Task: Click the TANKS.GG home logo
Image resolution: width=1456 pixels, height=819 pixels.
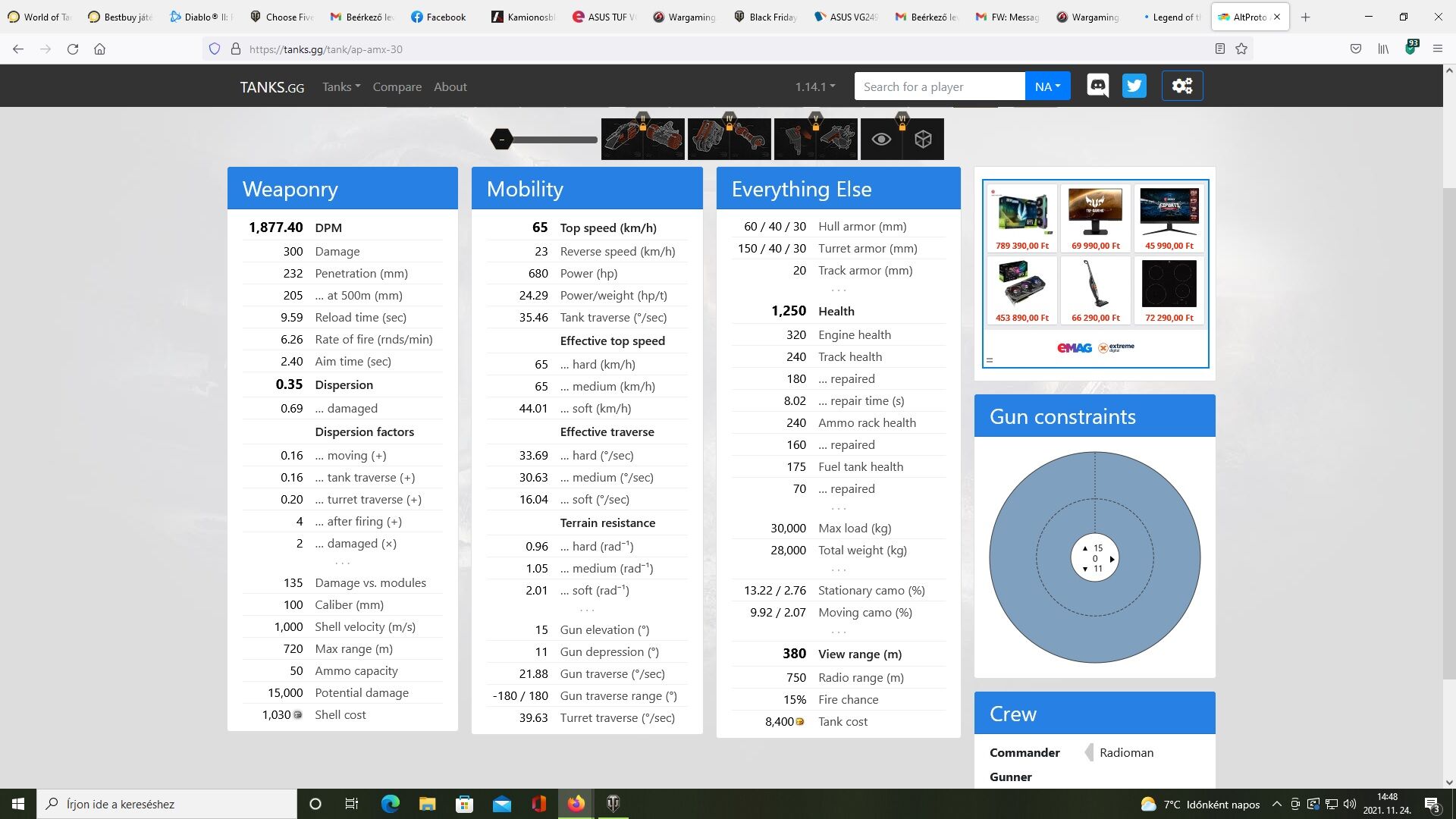Action: click(x=271, y=86)
